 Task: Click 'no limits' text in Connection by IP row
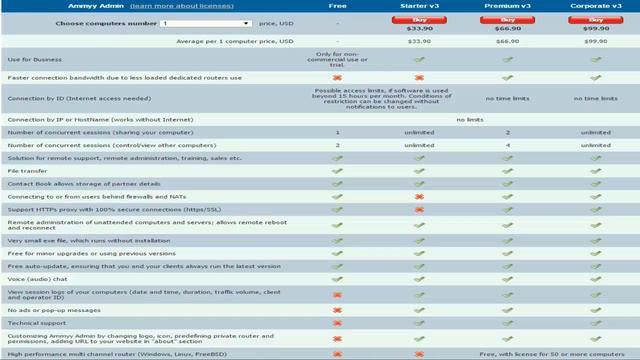pos(470,120)
